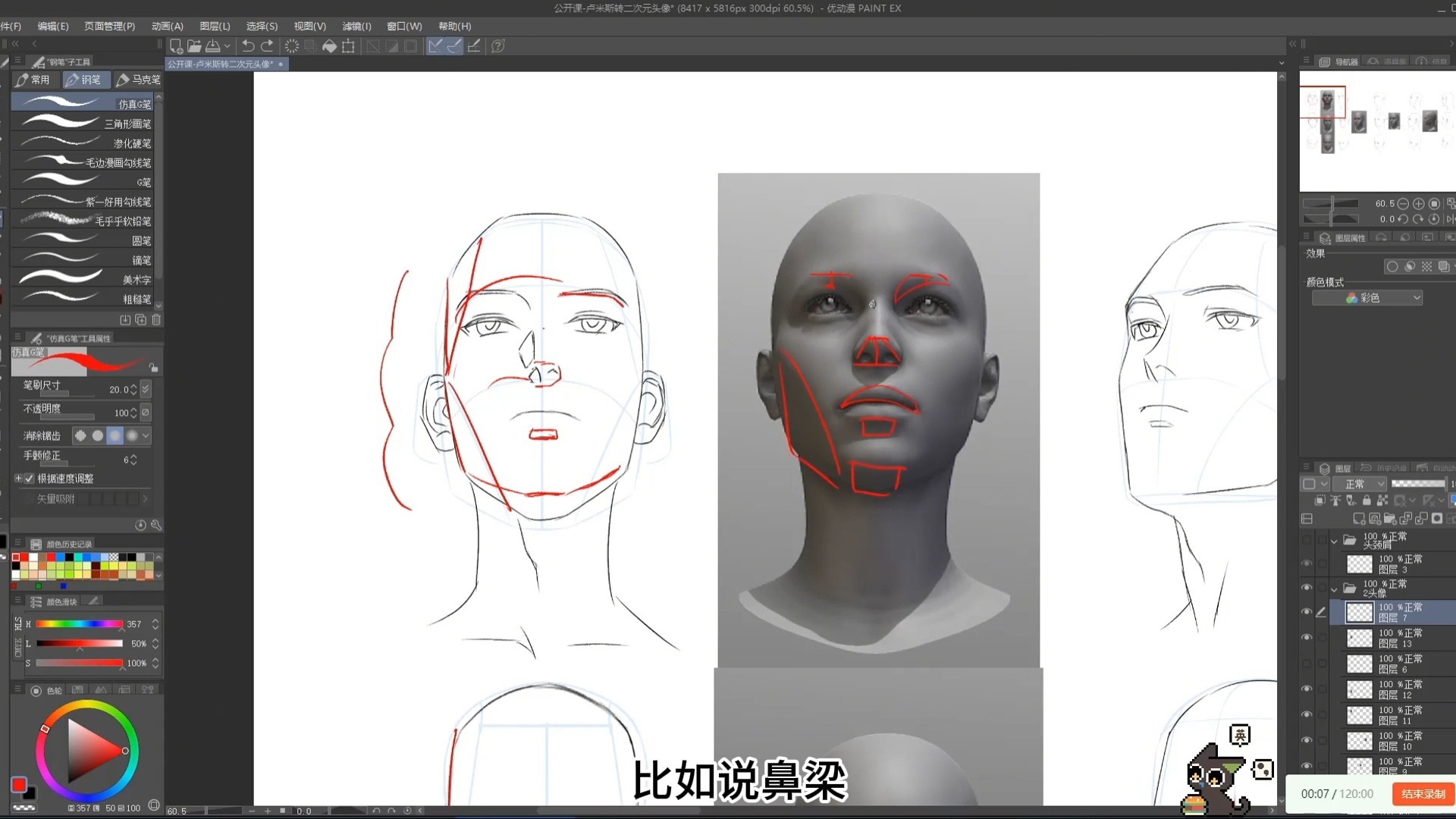
Task: Click the New document icon in the command bar
Action: tap(176, 46)
